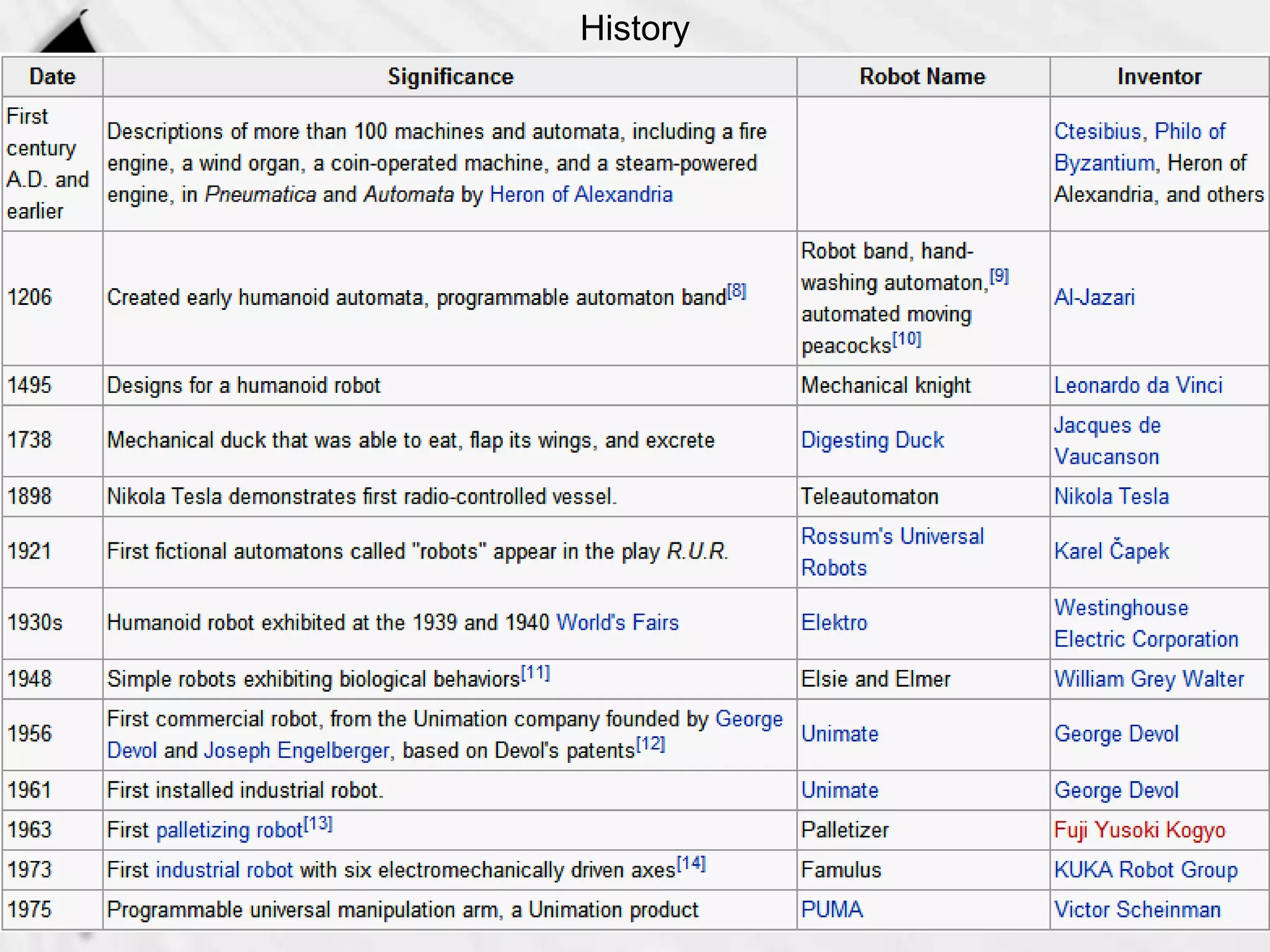
Task: Click the Robot Name column header
Action: pos(923,77)
